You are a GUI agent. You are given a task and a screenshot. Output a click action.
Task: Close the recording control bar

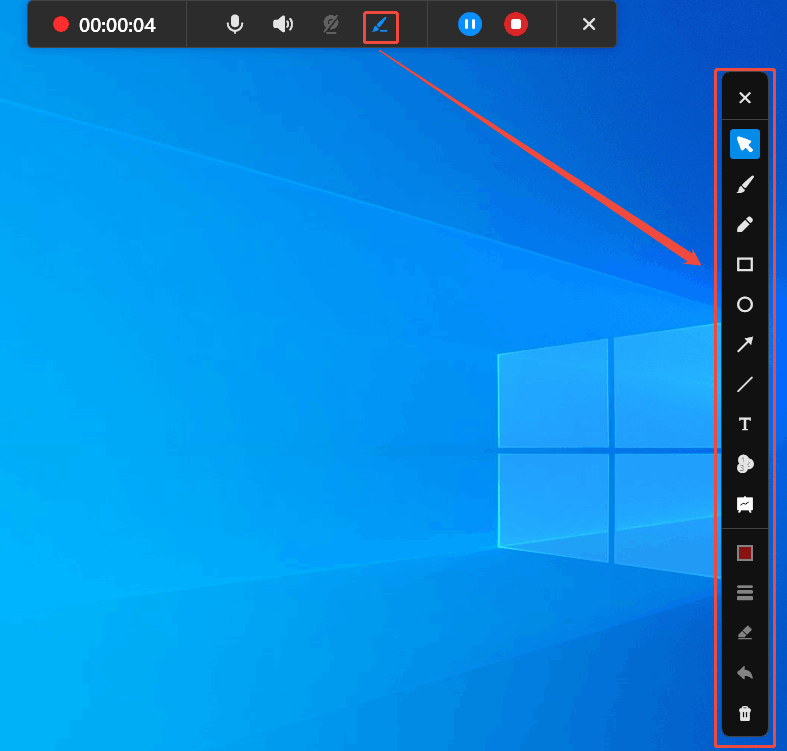pyautogui.click(x=589, y=24)
